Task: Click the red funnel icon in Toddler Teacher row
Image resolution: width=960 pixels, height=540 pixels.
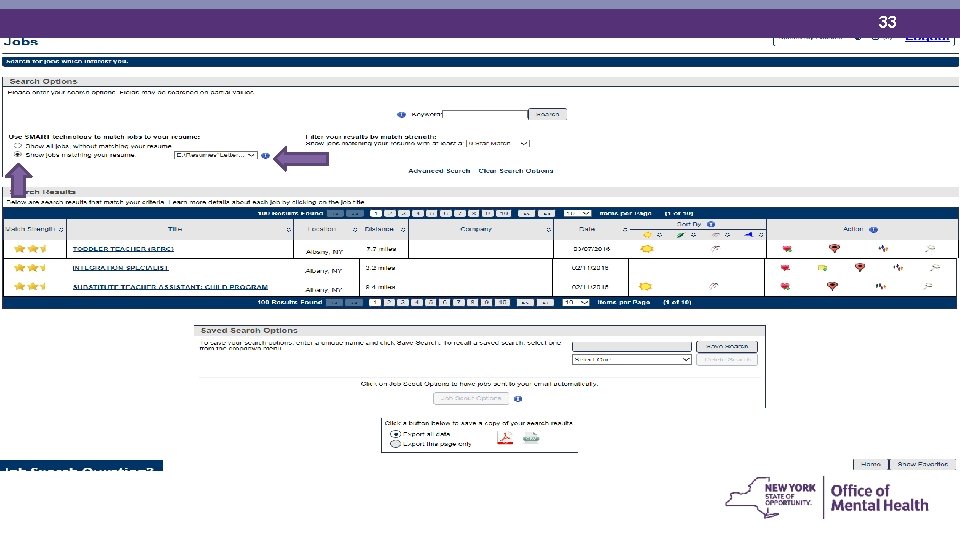Action: pos(834,248)
